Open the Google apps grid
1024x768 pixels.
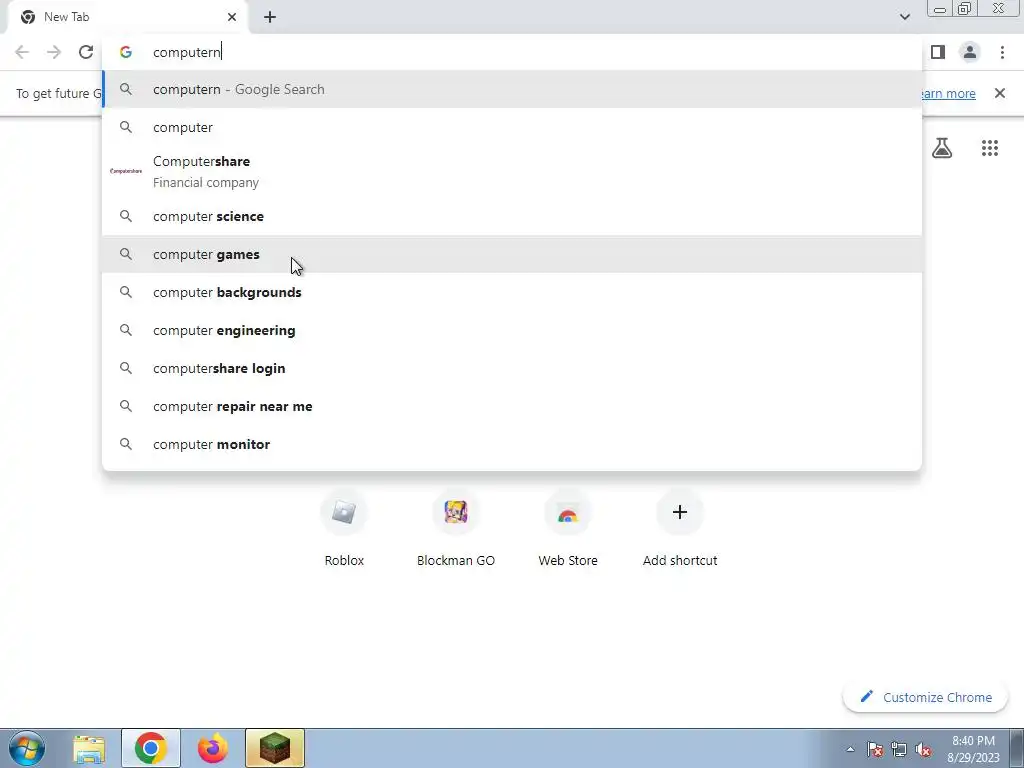990,148
